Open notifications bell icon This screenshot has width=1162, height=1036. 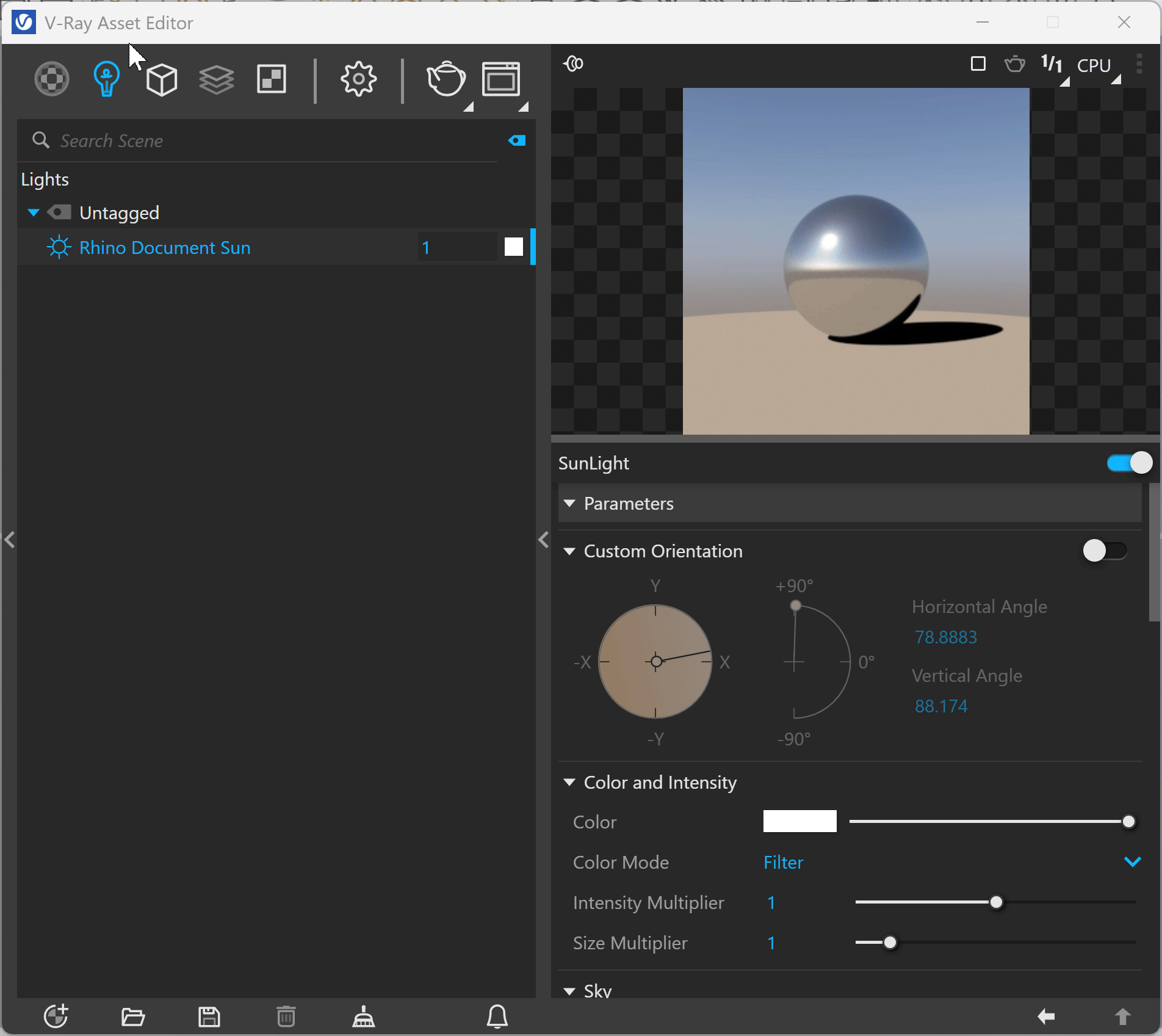pos(497,1016)
